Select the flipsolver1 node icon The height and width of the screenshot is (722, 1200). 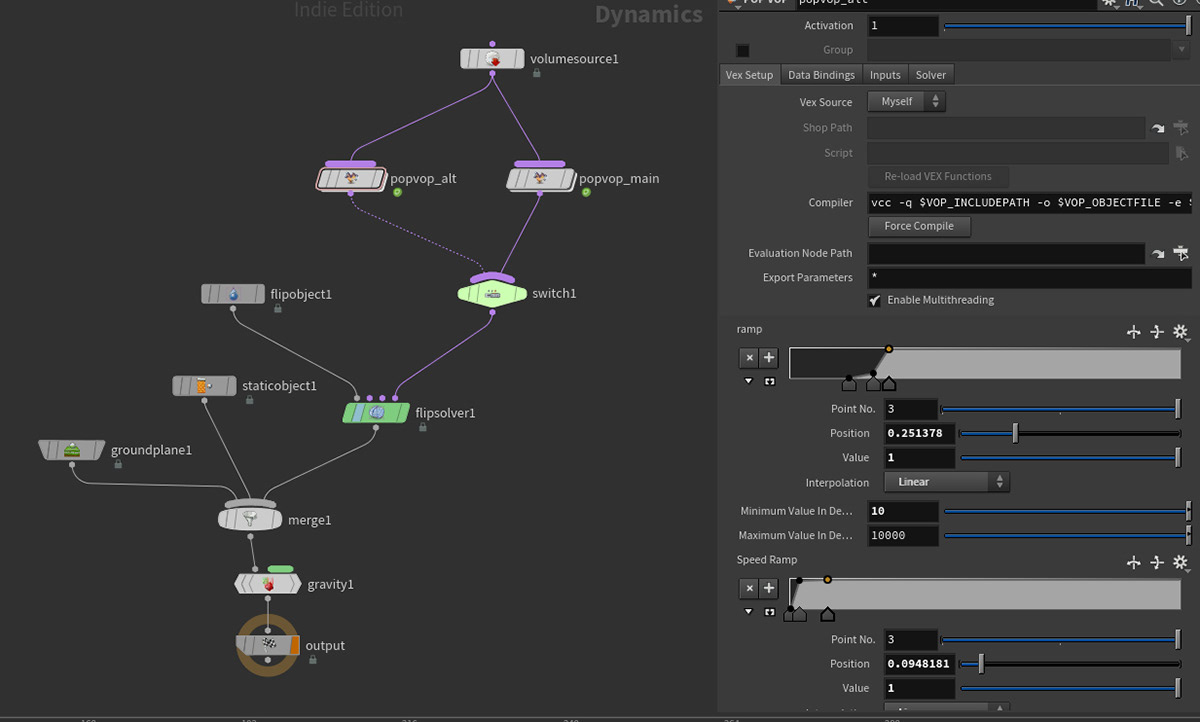[x=376, y=412]
